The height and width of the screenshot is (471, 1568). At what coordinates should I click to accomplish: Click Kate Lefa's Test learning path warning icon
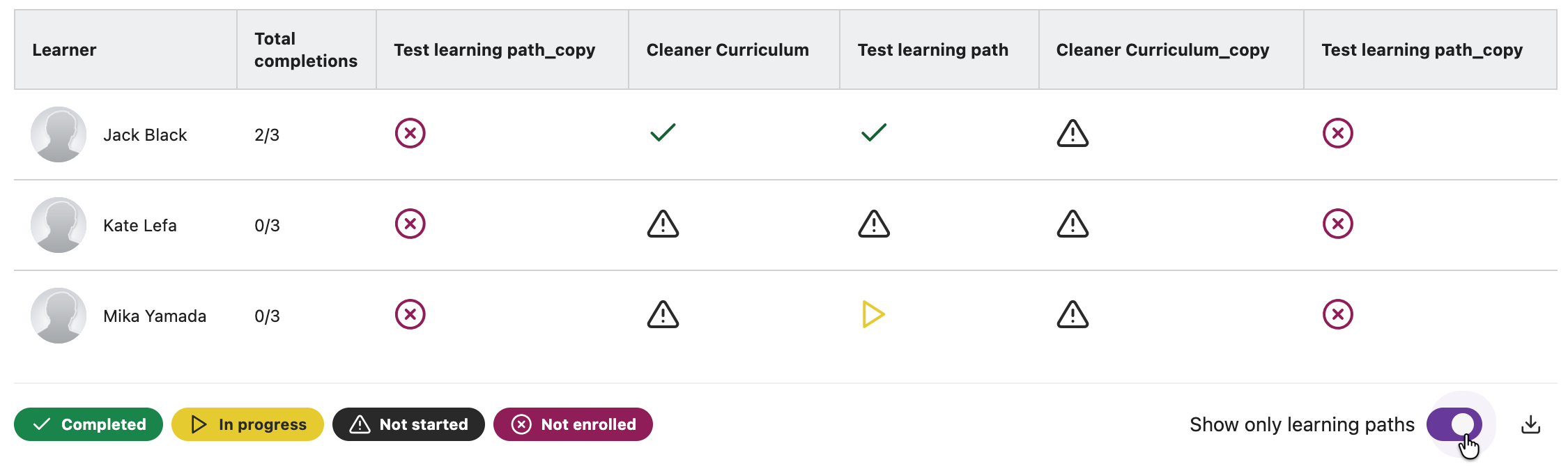pos(873,224)
